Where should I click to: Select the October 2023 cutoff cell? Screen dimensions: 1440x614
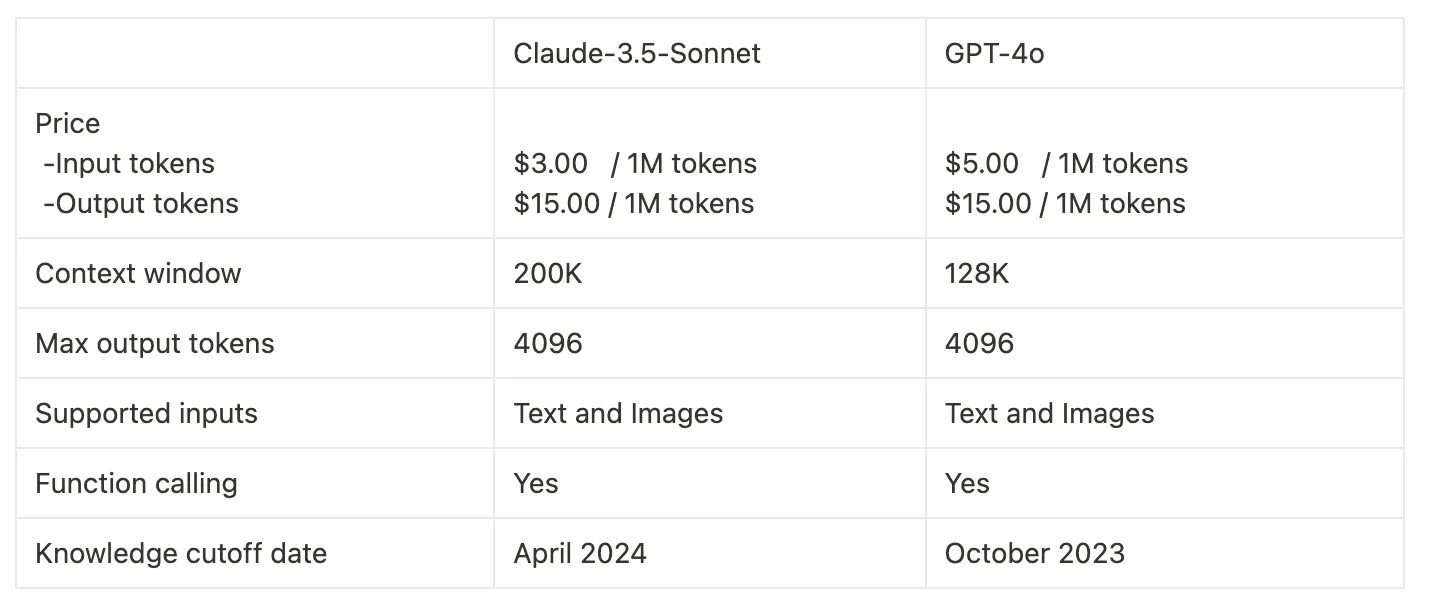coord(1034,554)
